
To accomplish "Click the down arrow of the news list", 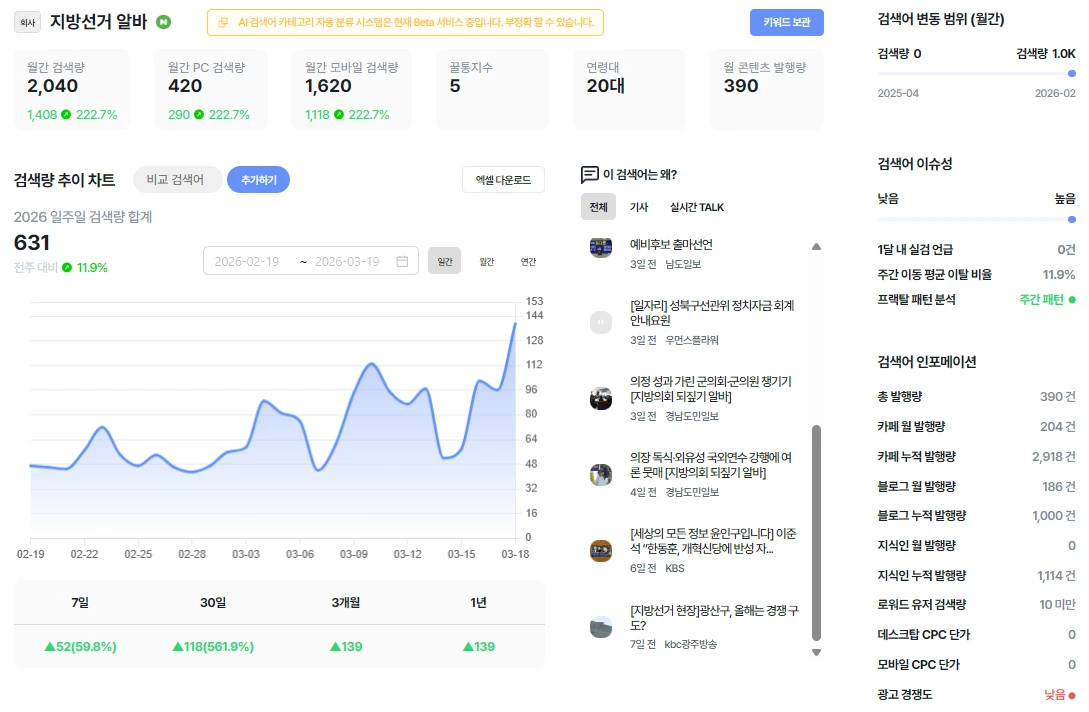I will click(x=817, y=652).
